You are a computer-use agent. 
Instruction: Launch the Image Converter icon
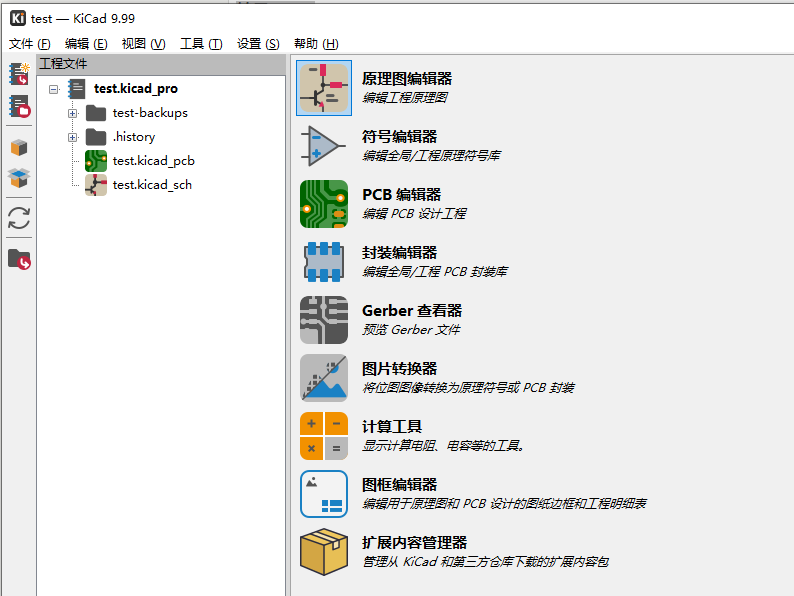[x=324, y=378]
